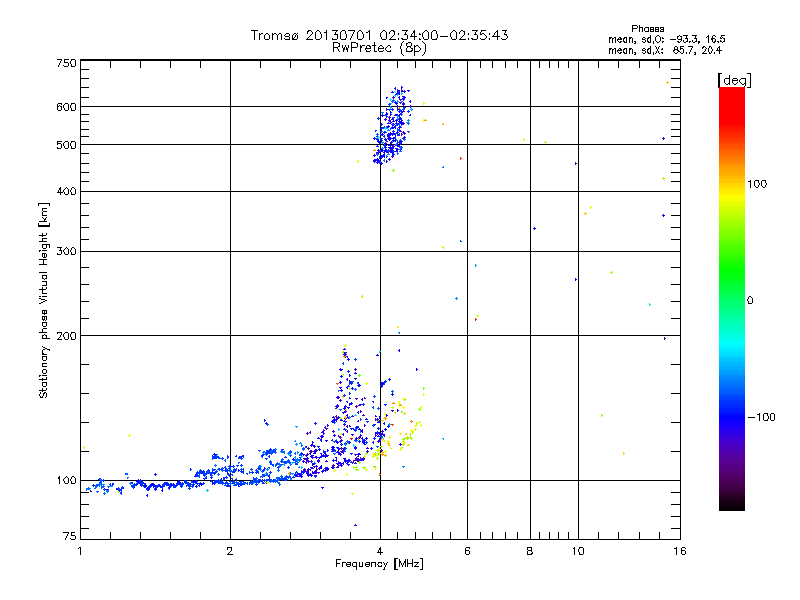Click the y-axis '600' tick label
The image size is (800, 600).
66,107
